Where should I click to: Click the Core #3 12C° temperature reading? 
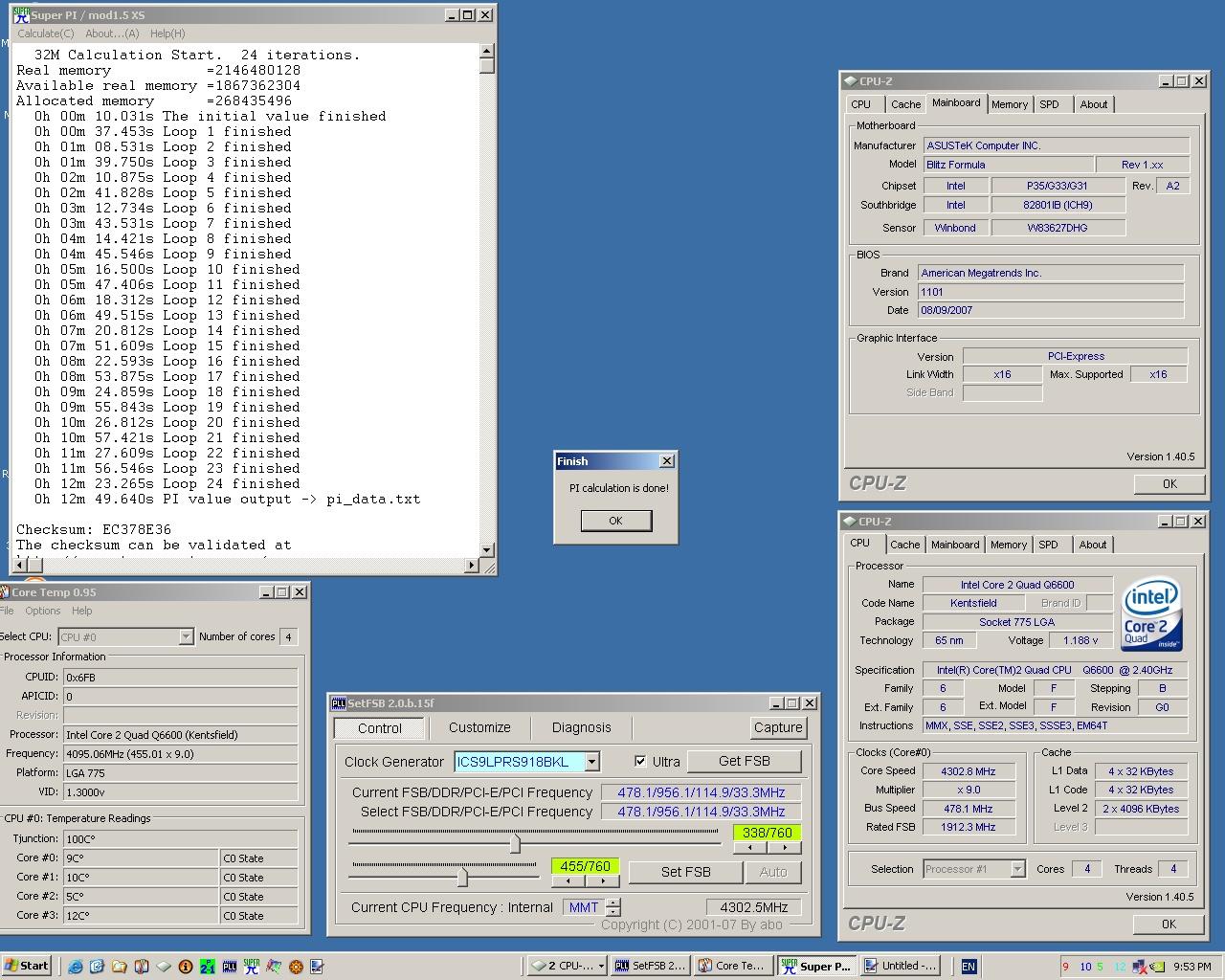(141, 916)
